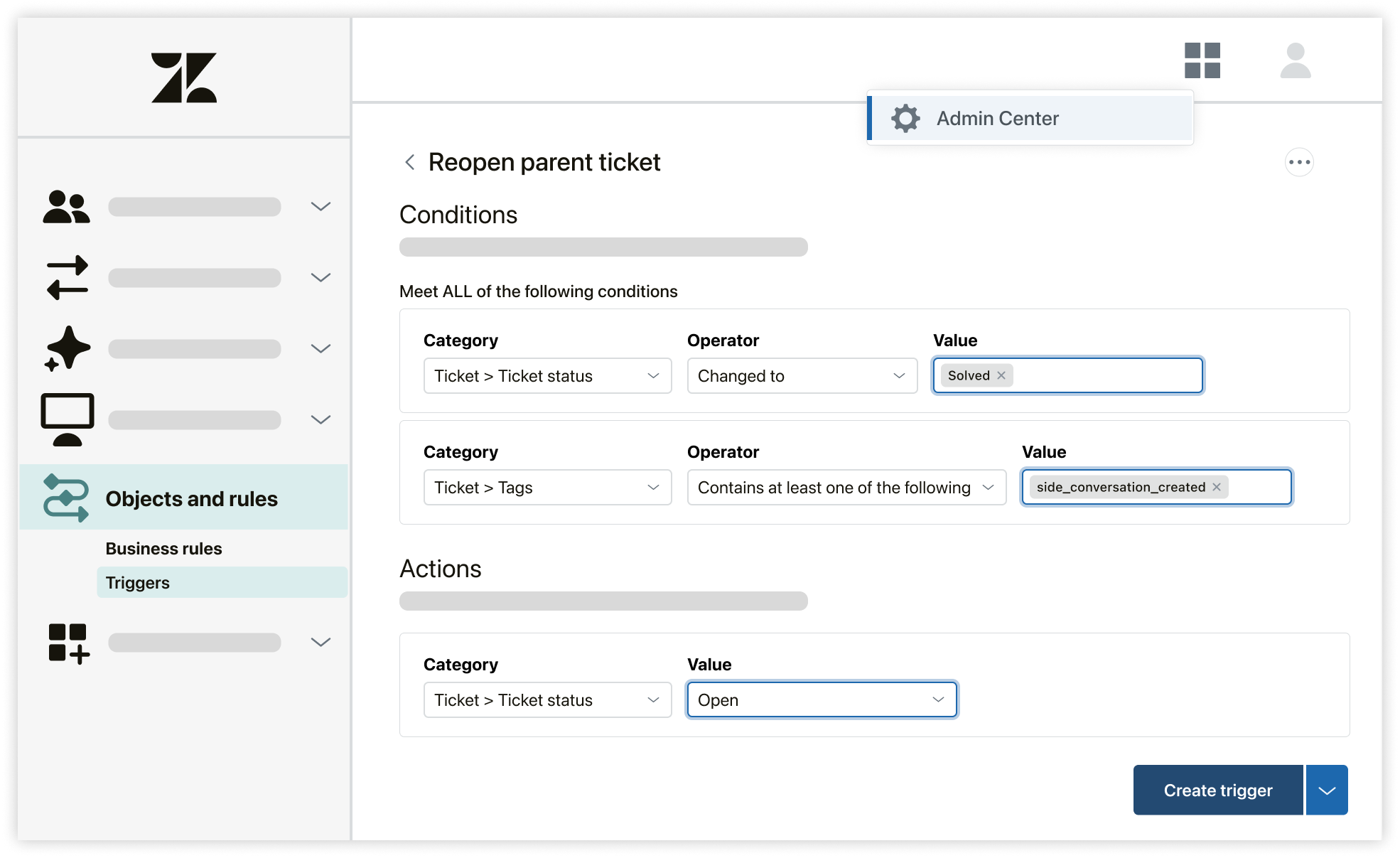1400x858 pixels.
Task: Open the Contains at least one of the following dropdown
Action: pos(846,487)
